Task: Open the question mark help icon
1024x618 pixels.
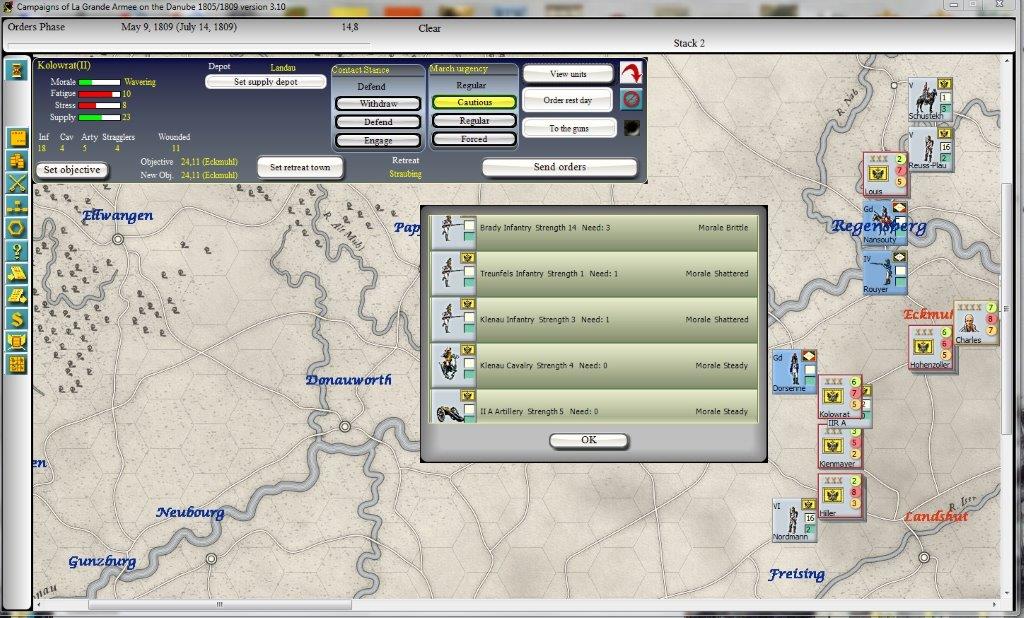Action: [17, 251]
